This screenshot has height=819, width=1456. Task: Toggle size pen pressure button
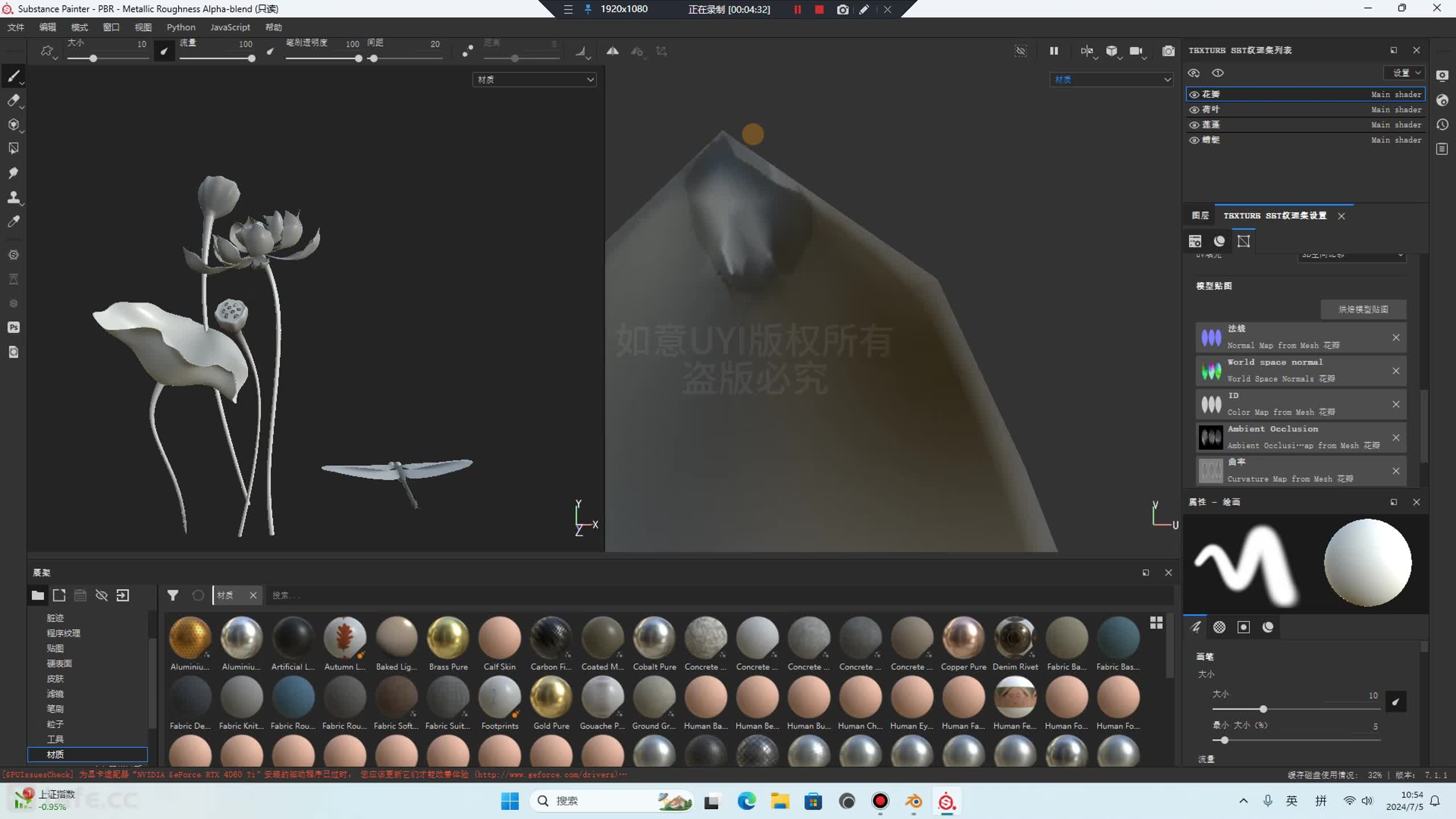click(164, 52)
